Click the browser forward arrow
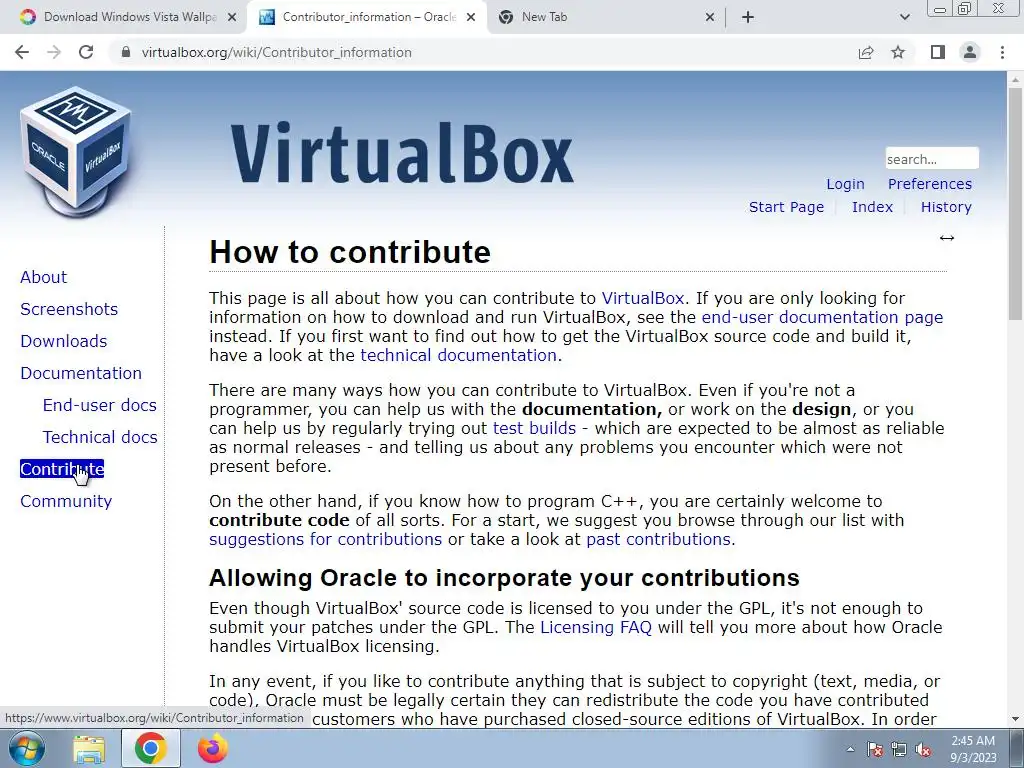 pyautogui.click(x=54, y=52)
